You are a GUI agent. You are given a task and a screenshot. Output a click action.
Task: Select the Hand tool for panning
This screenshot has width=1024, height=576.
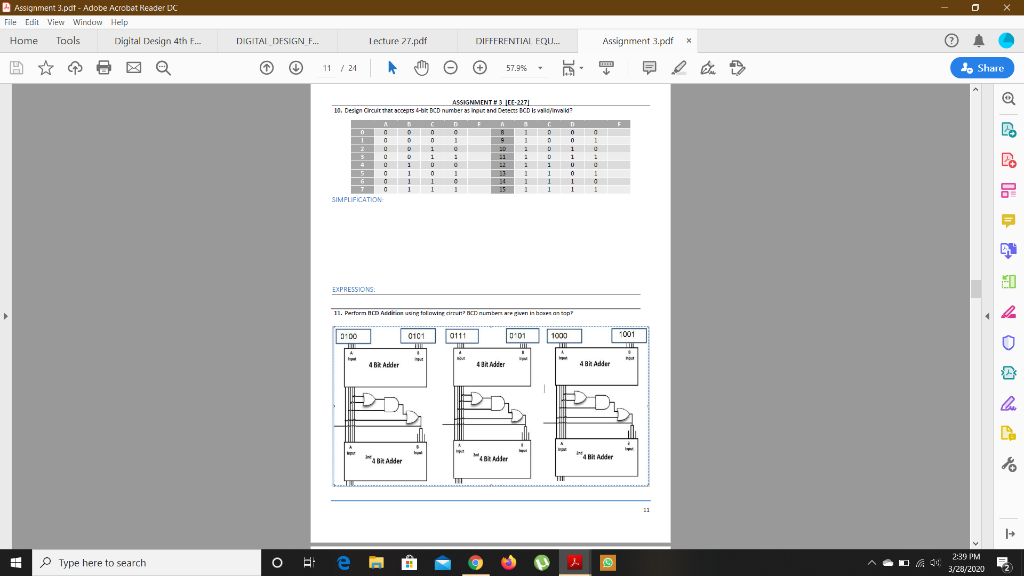tap(421, 68)
